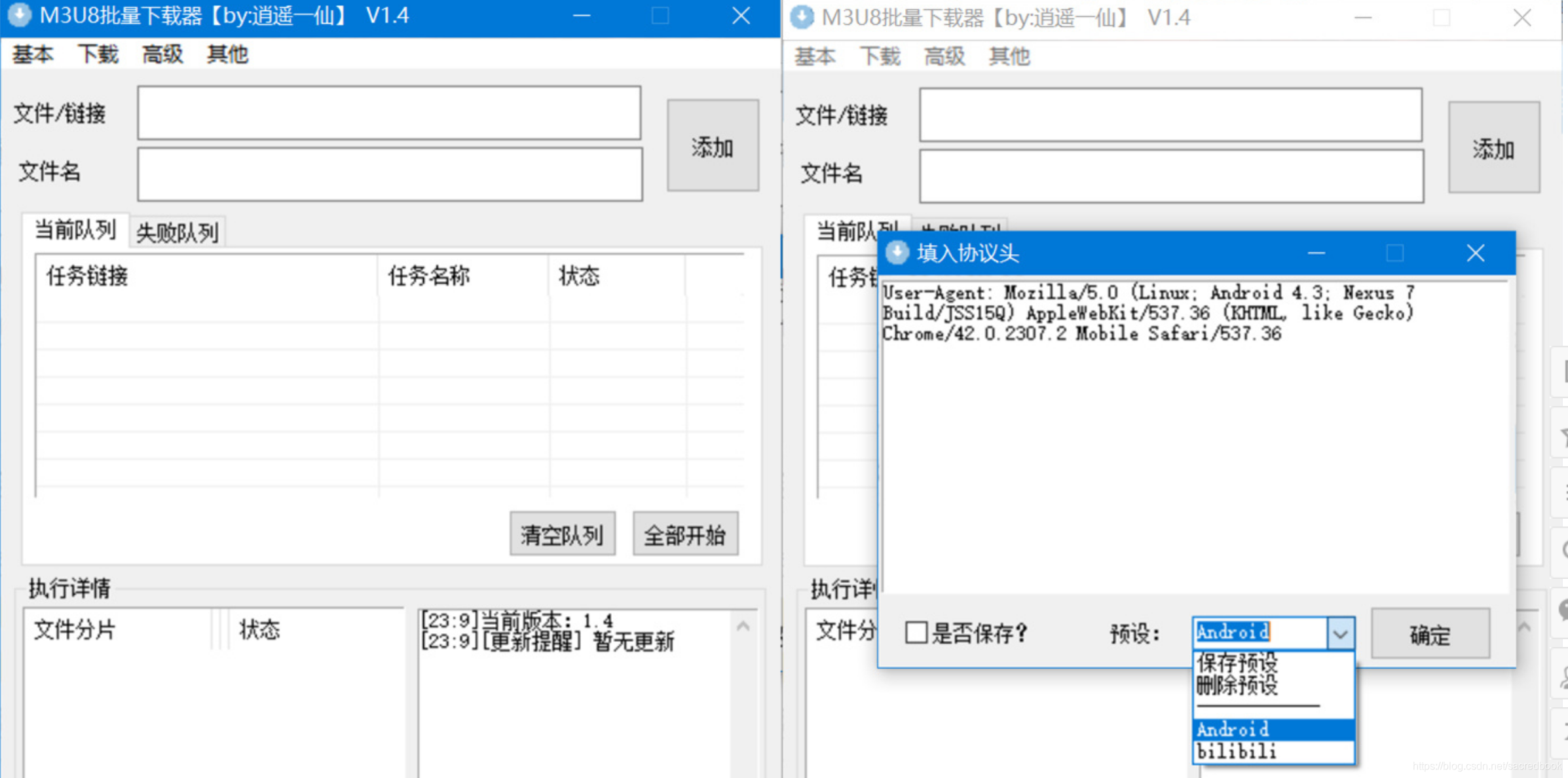The image size is (1568, 778).
Task: Switch to the 失败队列 tab in the left window
Action: pyautogui.click(x=177, y=232)
